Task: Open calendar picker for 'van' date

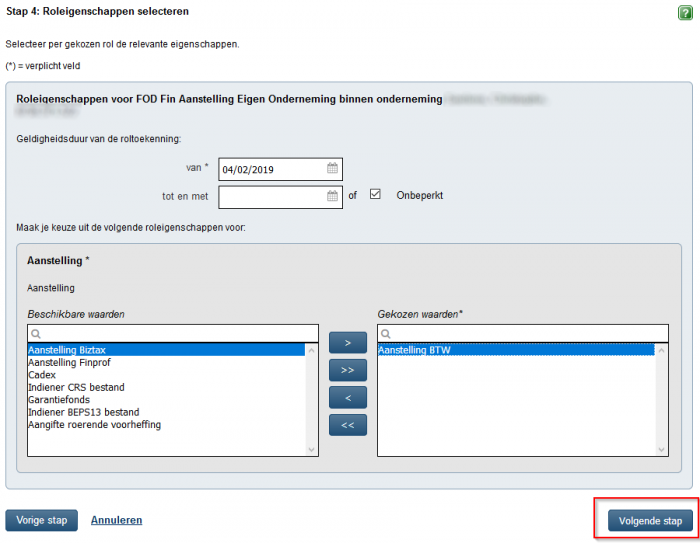Action: [333, 169]
